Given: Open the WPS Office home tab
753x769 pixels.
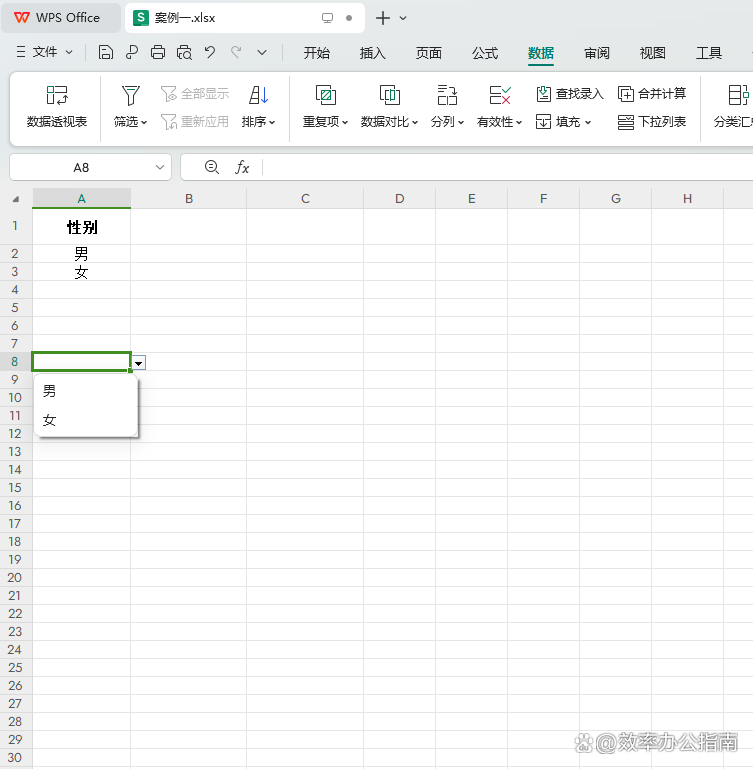Looking at the screenshot, I should pyautogui.click(x=60, y=18).
